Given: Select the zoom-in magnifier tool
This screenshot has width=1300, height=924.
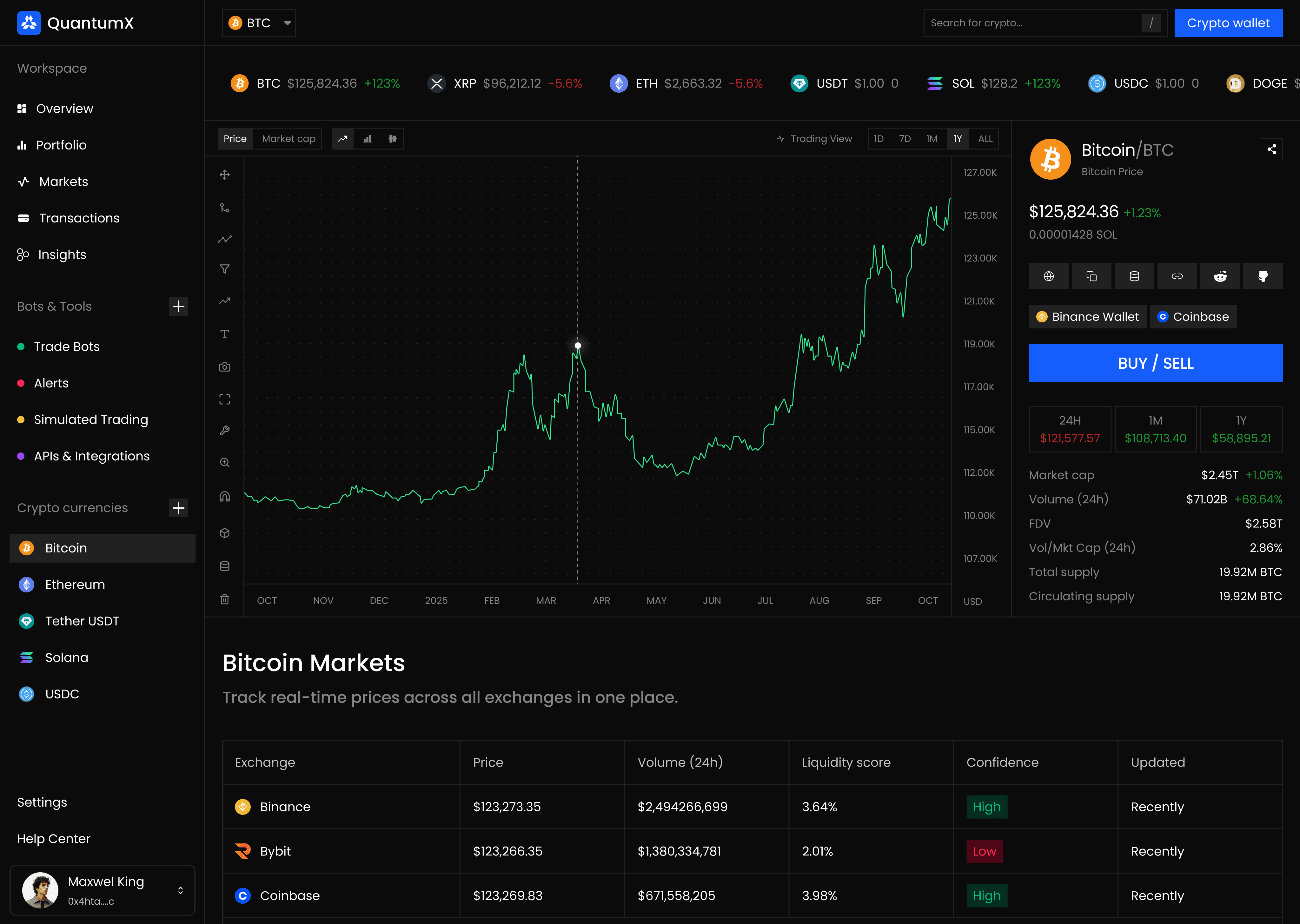Looking at the screenshot, I should click(x=225, y=463).
